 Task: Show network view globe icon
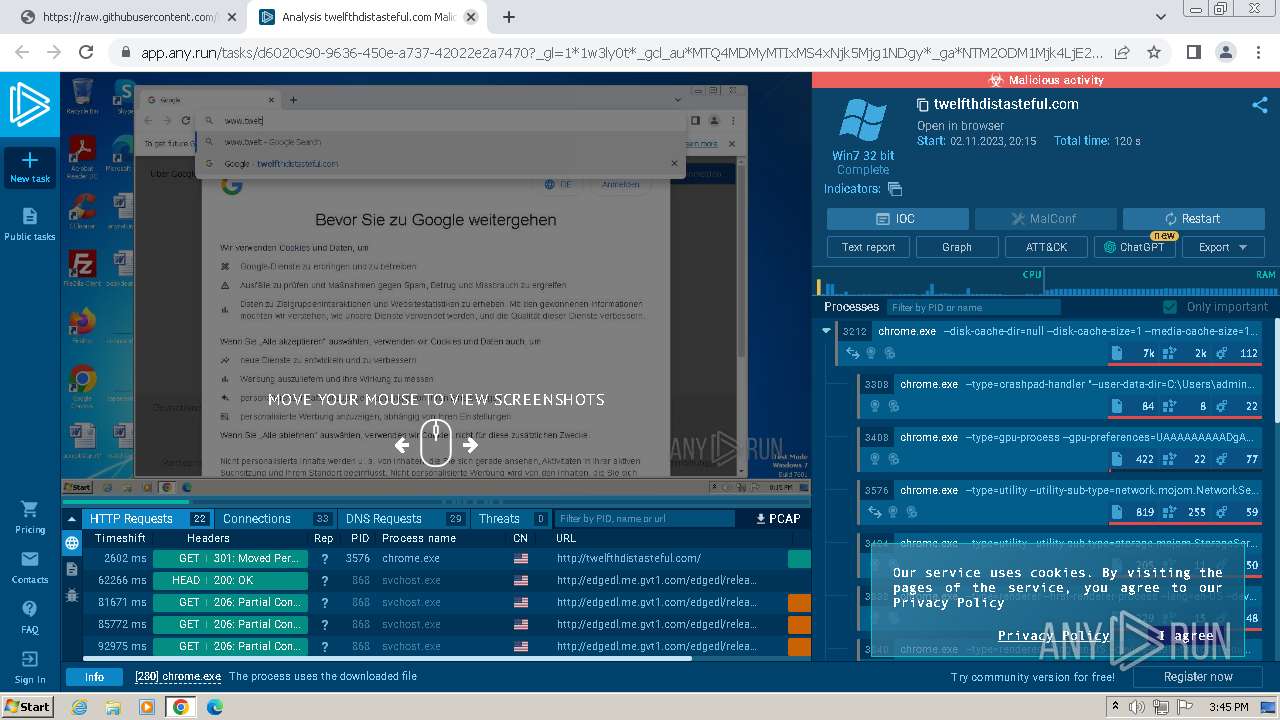72,543
